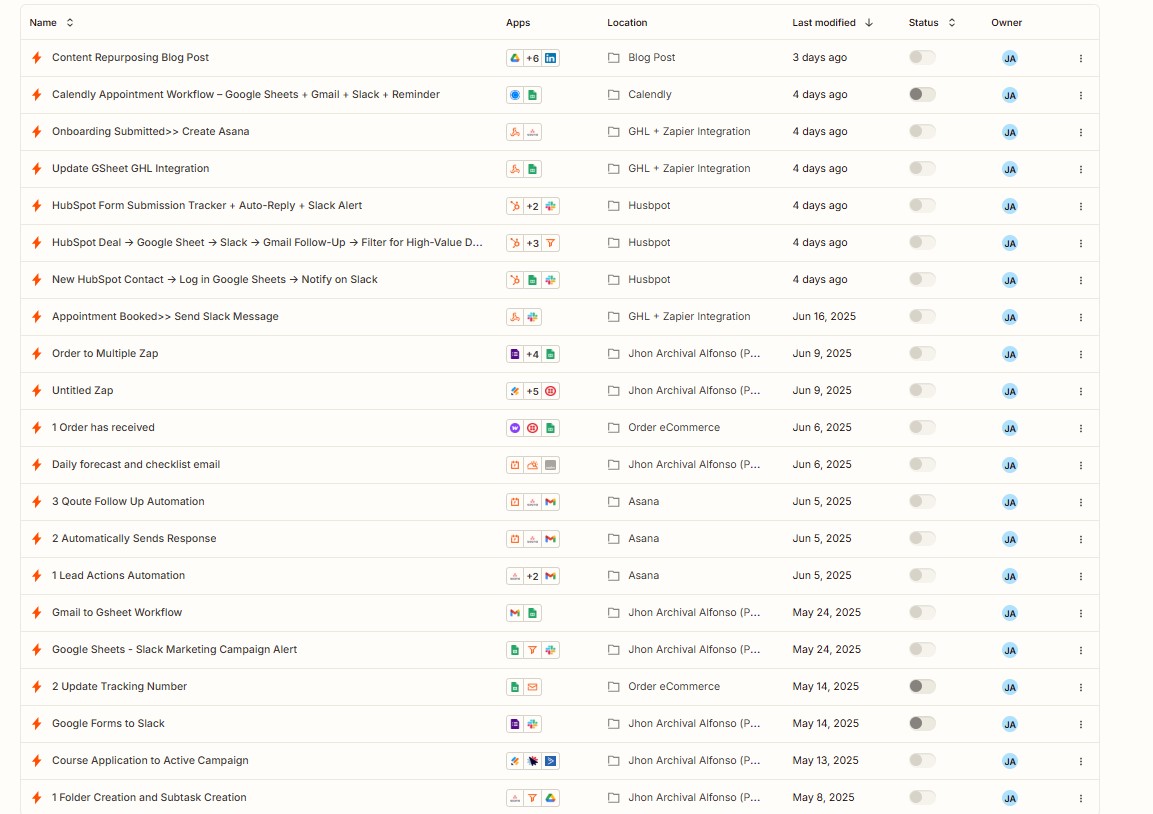
Task: Click the Gmail icon on Gmail to Gsheet Workflow
Action: tap(515, 613)
